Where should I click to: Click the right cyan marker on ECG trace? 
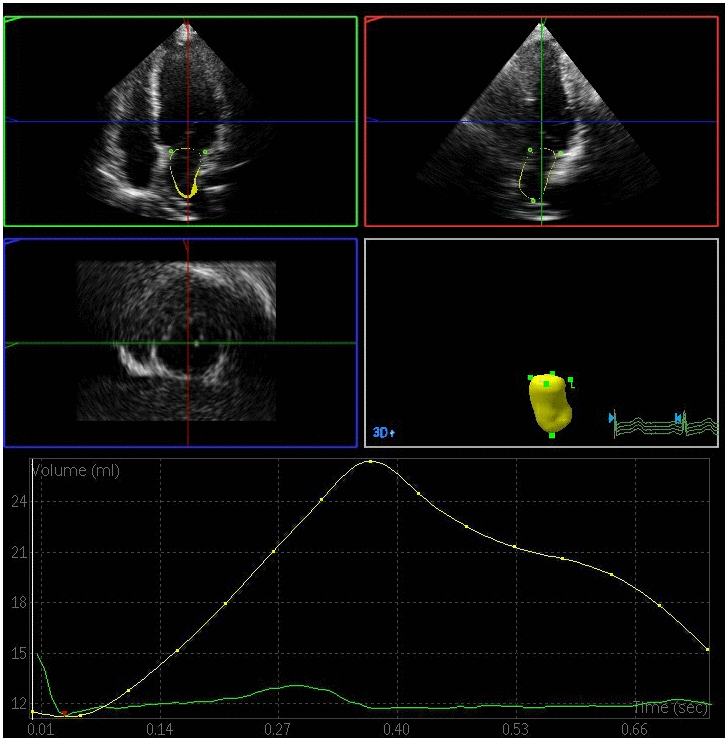[678, 418]
